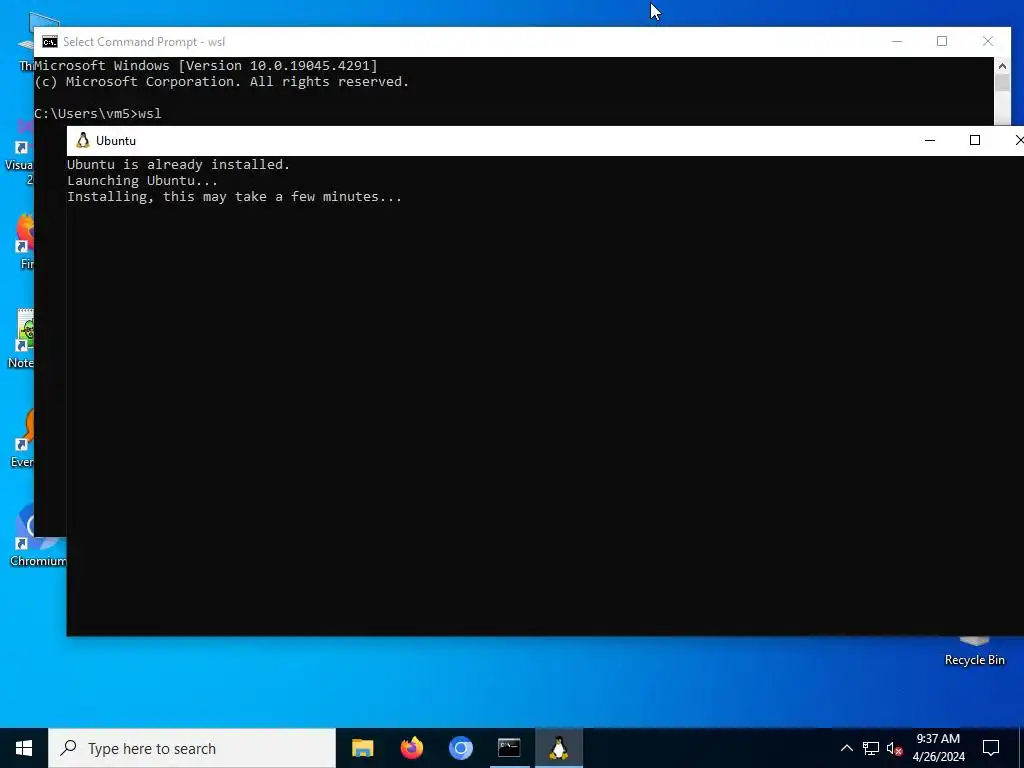Open network status tray icon
1024x768 pixels.
(871, 748)
